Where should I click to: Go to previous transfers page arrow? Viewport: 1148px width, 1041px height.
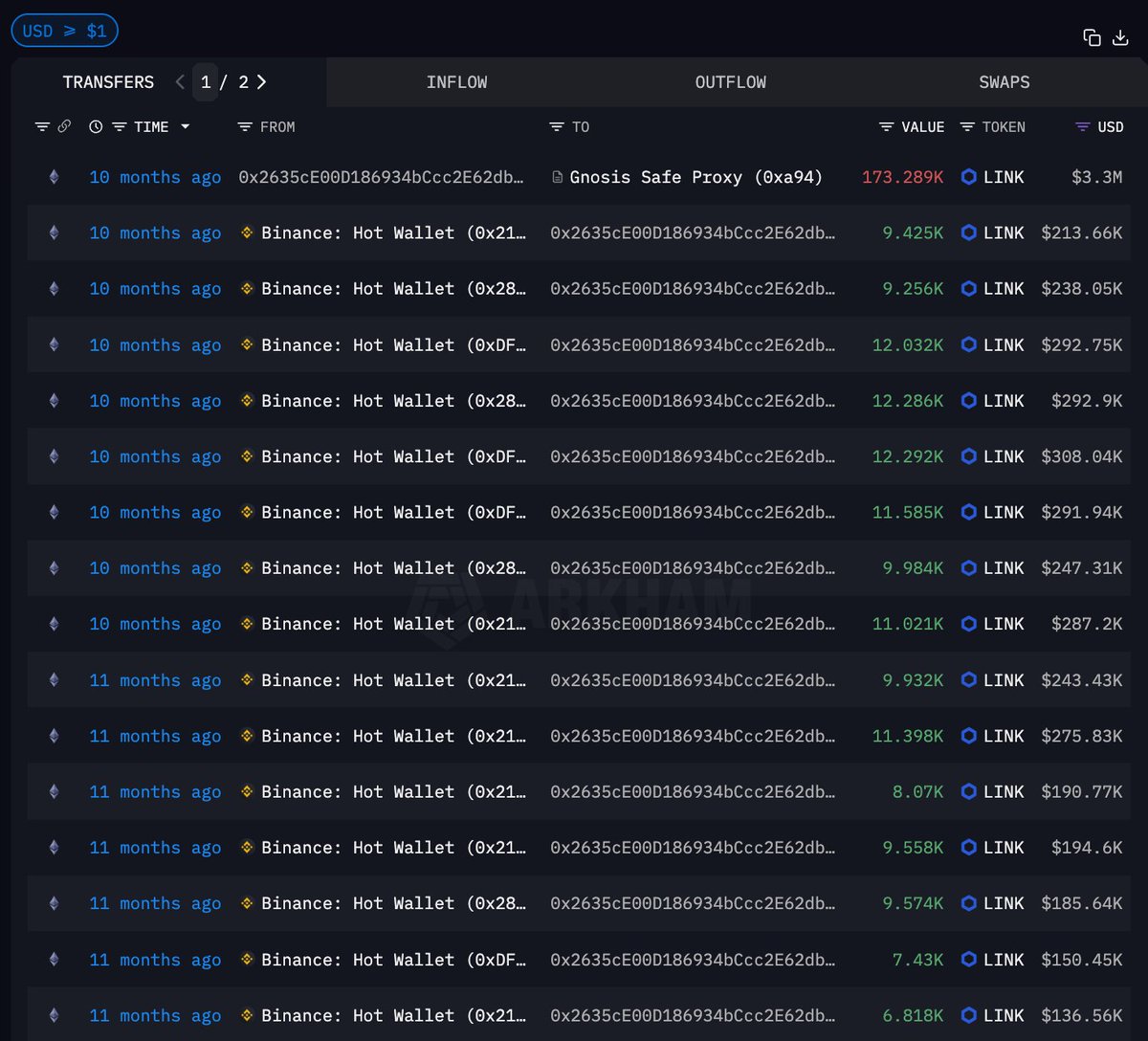click(180, 82)
